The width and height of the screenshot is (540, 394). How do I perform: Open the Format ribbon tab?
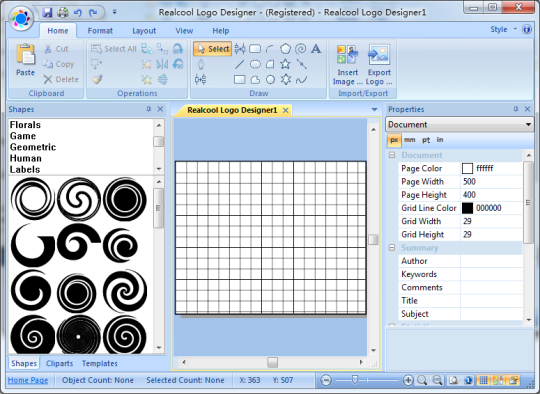[100, 31]
